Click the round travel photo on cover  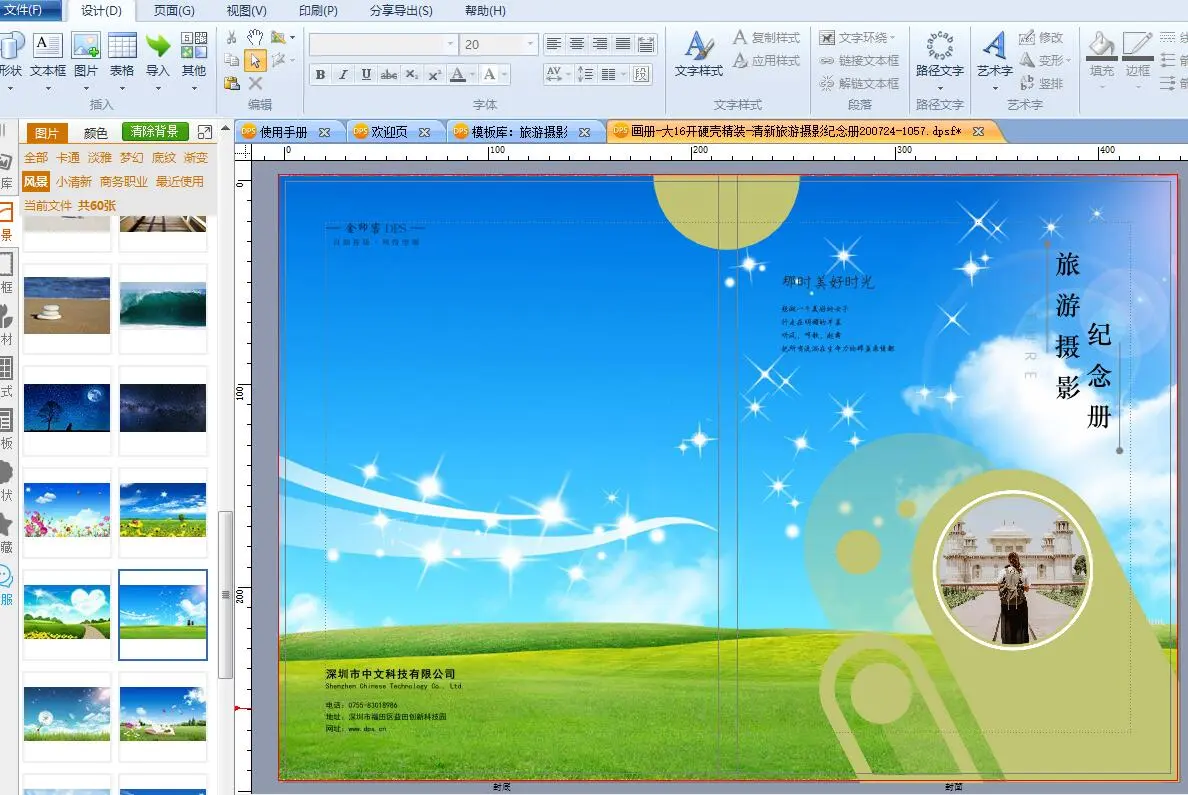pyautogui.click(x=1013, y=571)
